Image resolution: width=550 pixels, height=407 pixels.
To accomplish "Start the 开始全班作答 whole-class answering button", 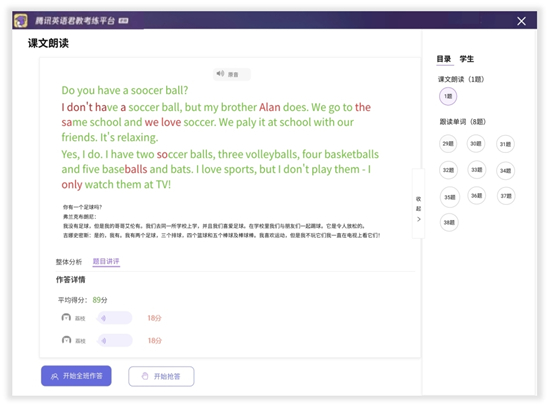I will (x=76, y=376).
